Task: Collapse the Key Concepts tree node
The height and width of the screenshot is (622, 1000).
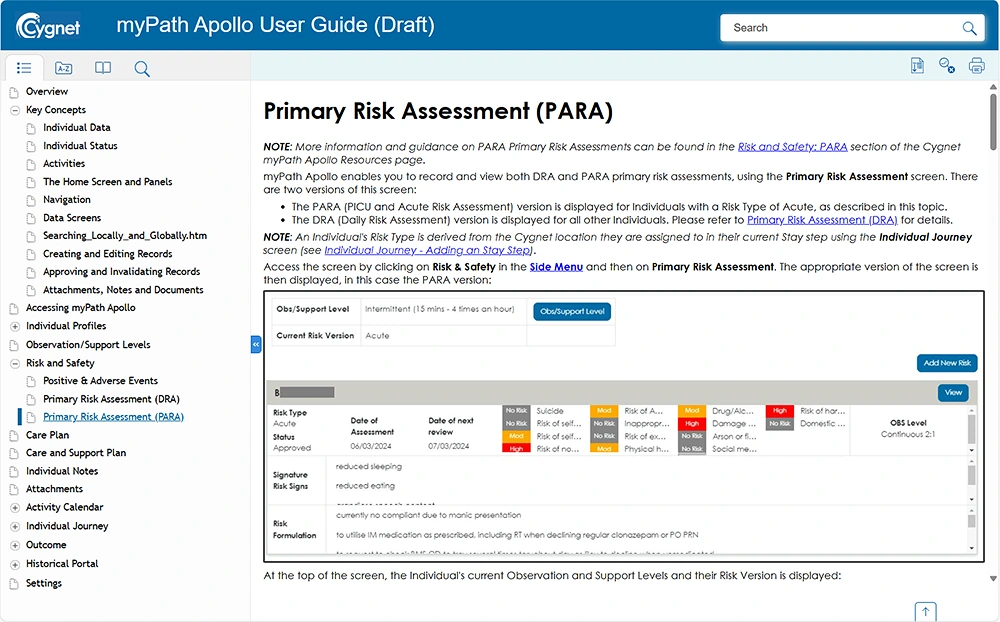Action: (14, 110)
